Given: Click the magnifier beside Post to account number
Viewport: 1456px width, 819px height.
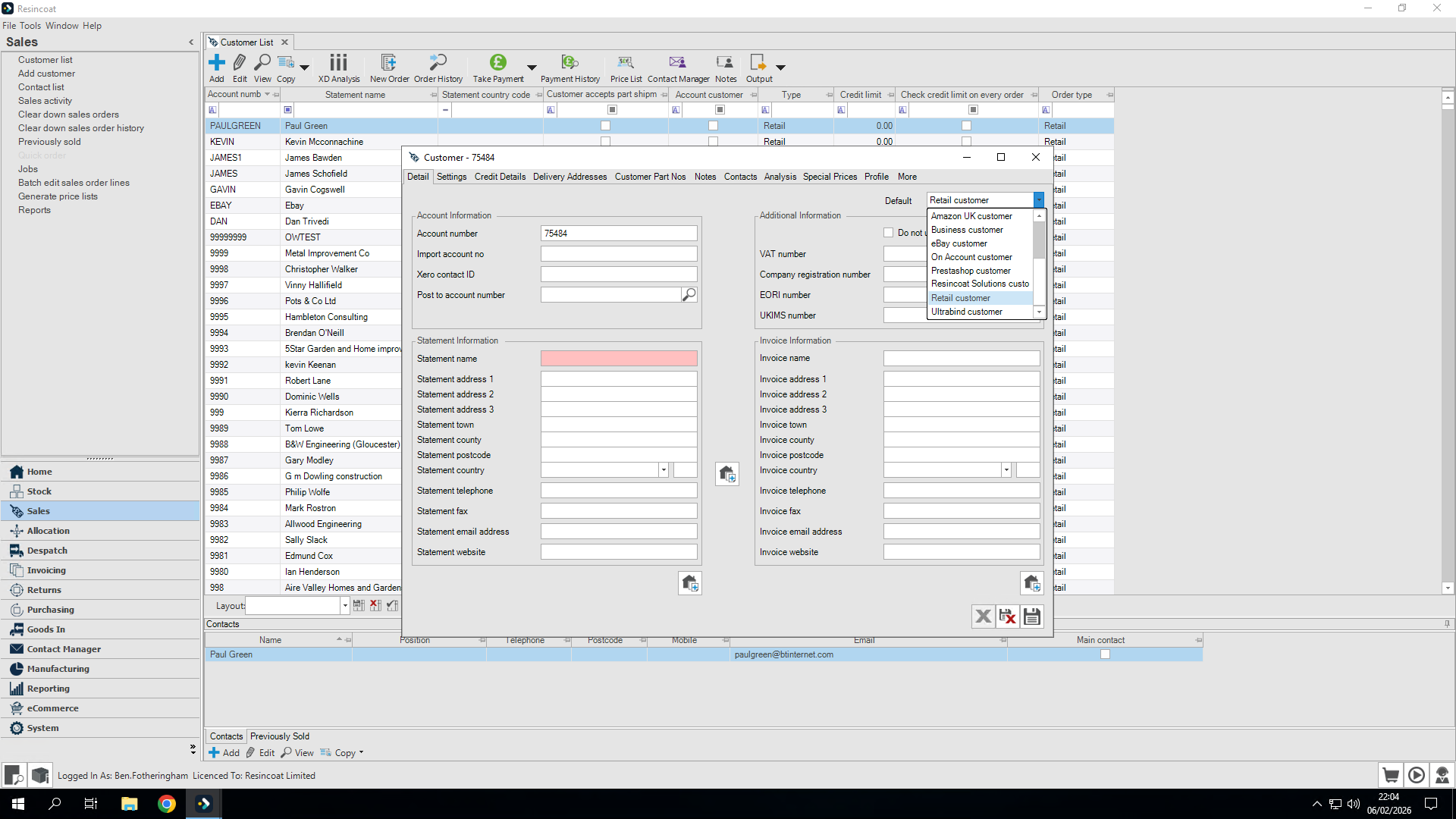Looking at the screenshot, I should tap(689, 294).
